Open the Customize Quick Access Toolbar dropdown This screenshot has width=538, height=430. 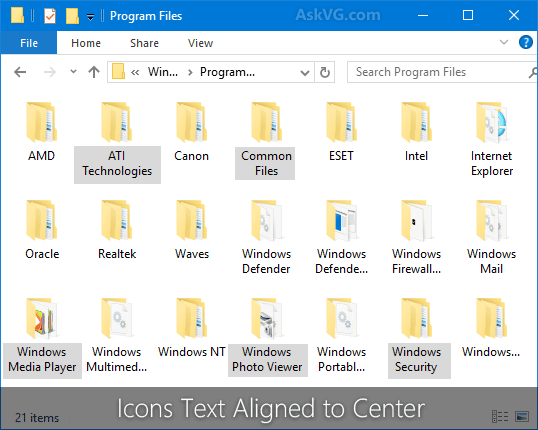tap(90, 17)
